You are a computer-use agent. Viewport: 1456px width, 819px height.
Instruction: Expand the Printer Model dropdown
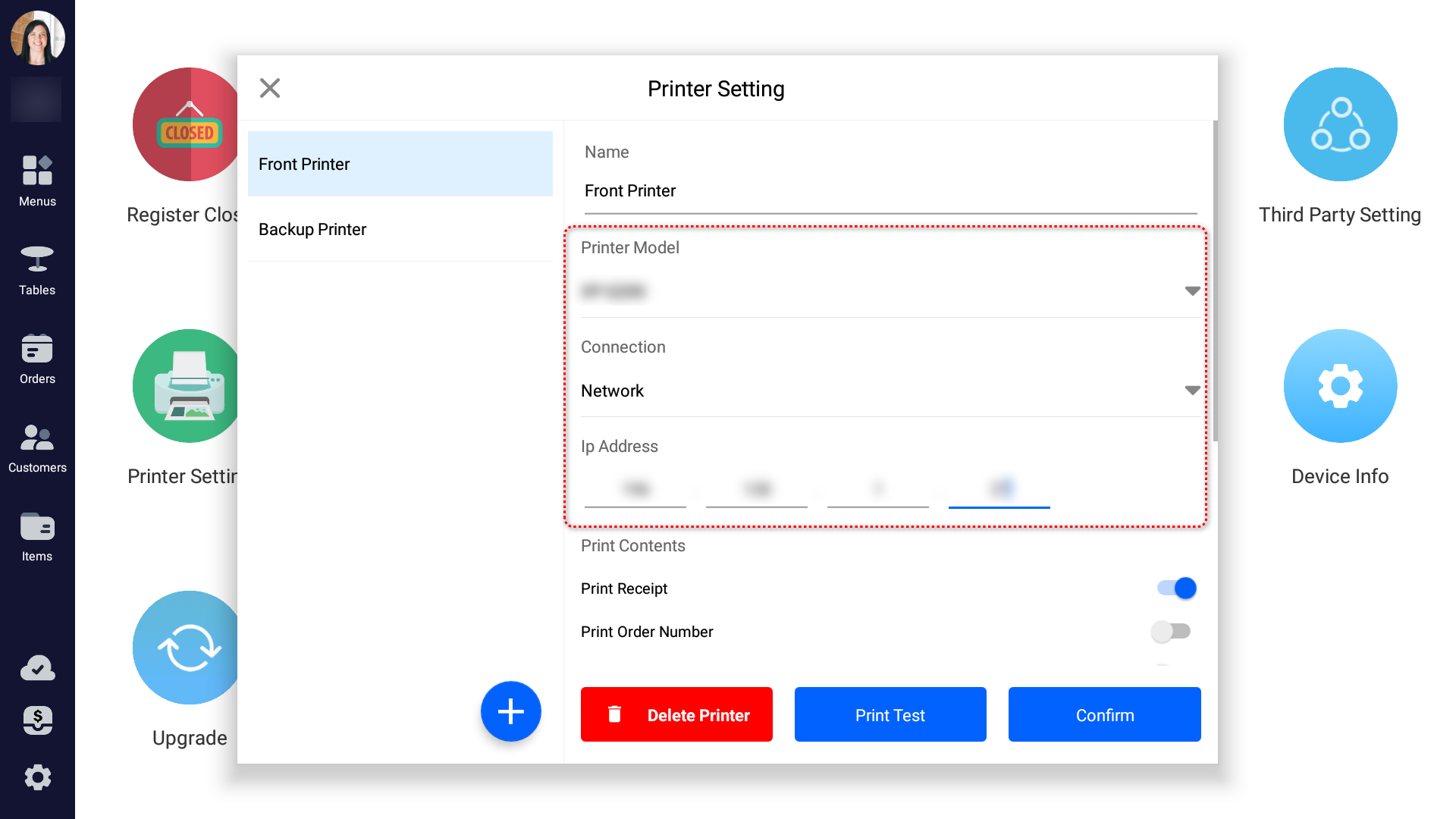(x=1192, y=291)
